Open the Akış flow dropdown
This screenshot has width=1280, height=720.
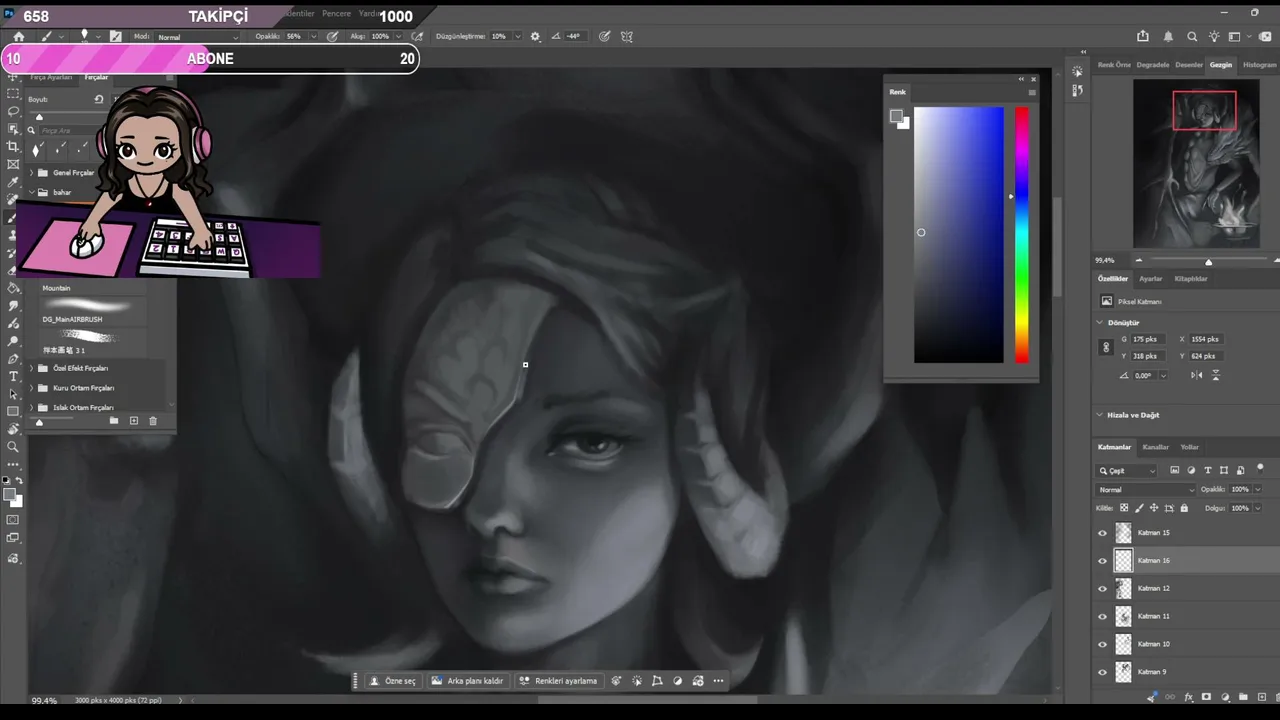399,36
